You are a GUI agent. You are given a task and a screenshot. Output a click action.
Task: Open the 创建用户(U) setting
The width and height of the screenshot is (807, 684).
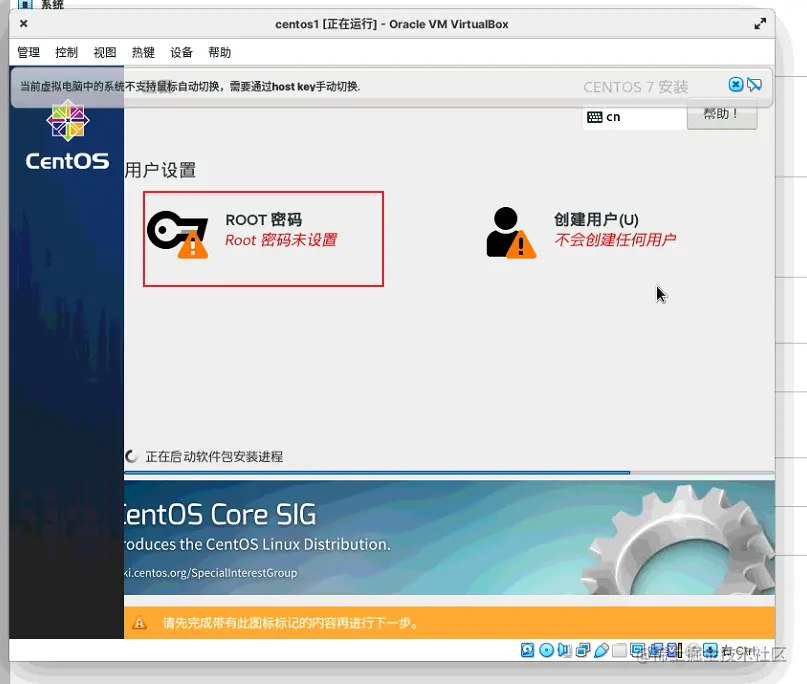tap(582, 233)
